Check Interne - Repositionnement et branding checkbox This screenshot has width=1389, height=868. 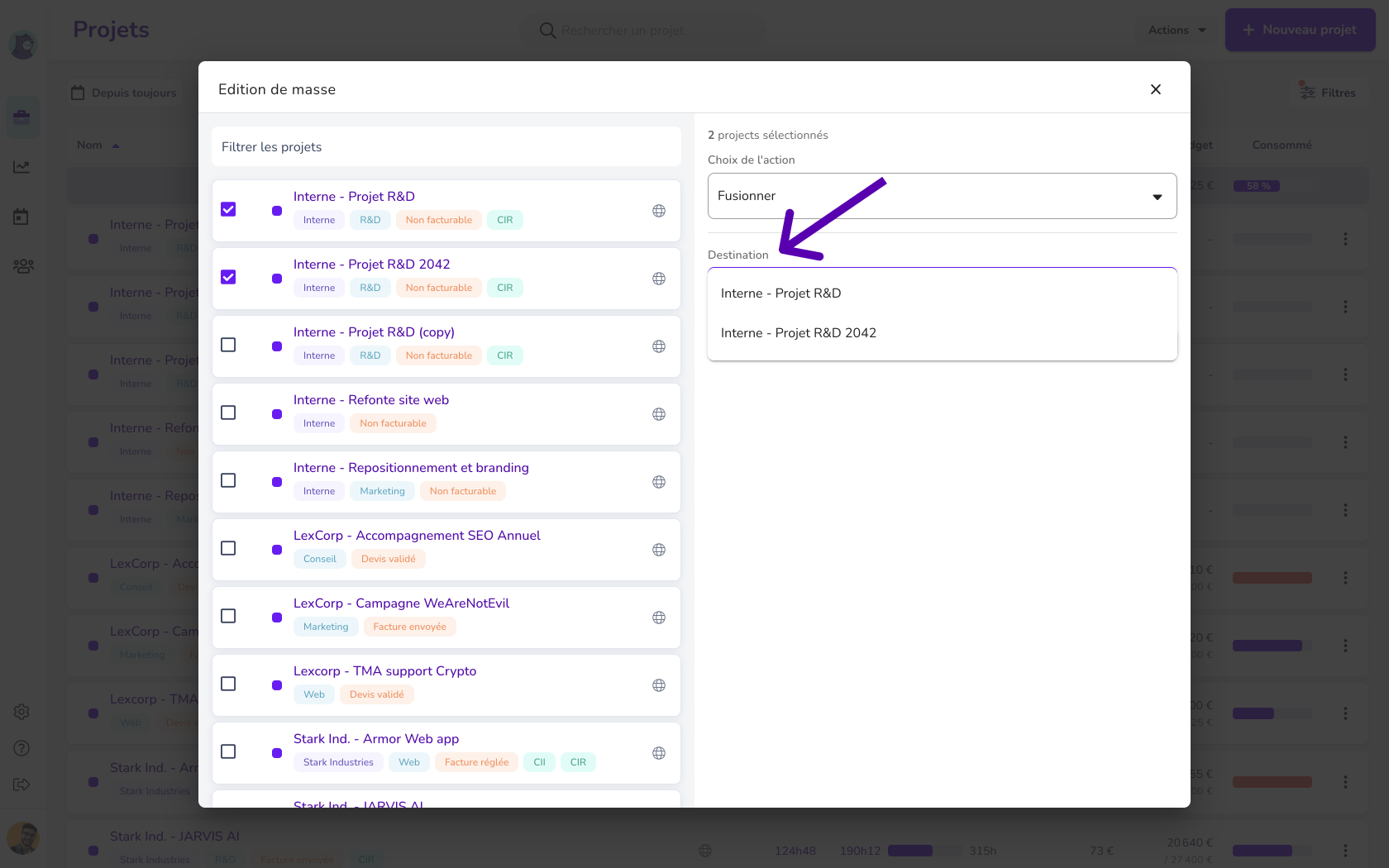(228, 480)
